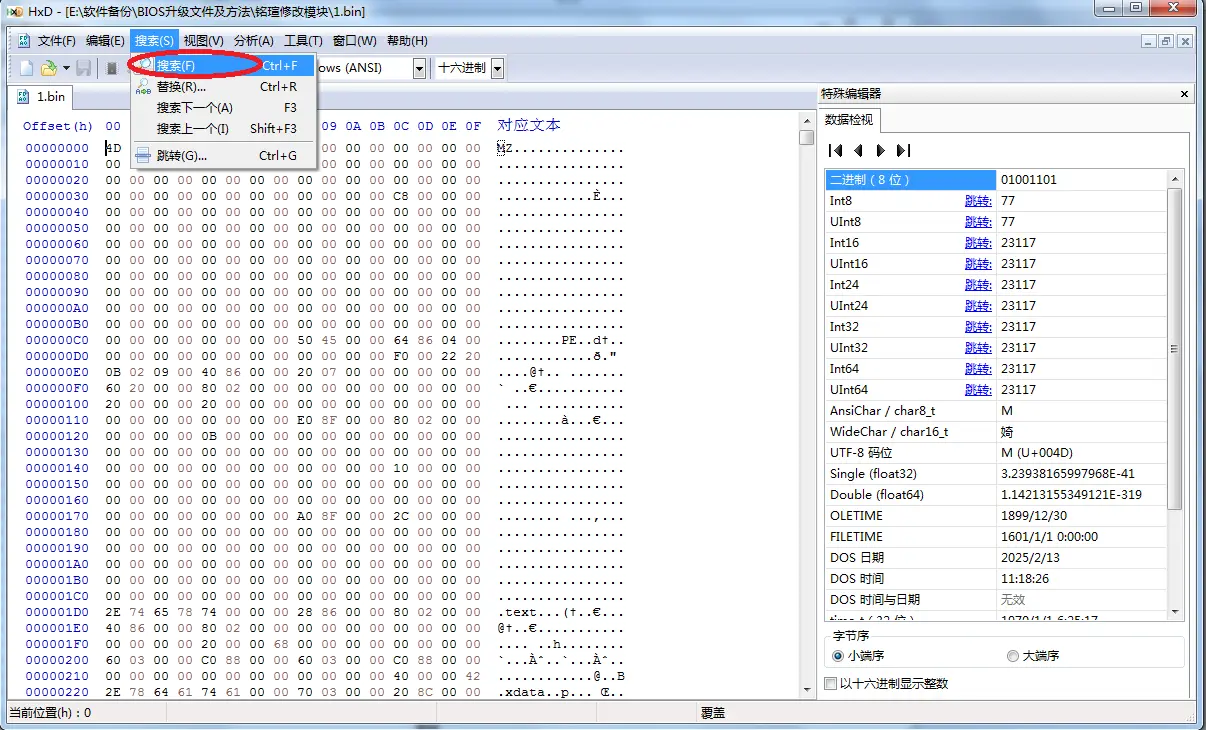Enable 以十六进制显示整数 checkbox
The height and width of the screenshot is (730, 1206).
(830, 684)
